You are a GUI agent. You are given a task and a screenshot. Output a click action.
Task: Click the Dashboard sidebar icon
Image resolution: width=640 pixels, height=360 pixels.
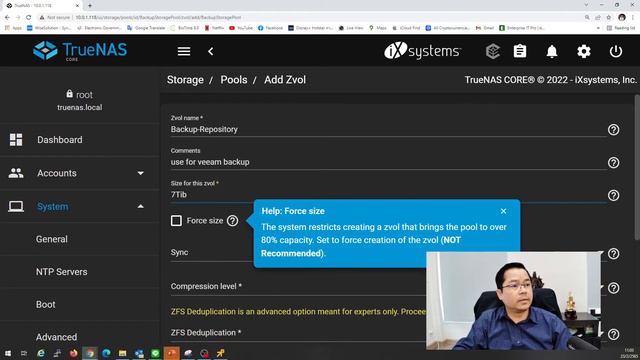pos(16,140)
